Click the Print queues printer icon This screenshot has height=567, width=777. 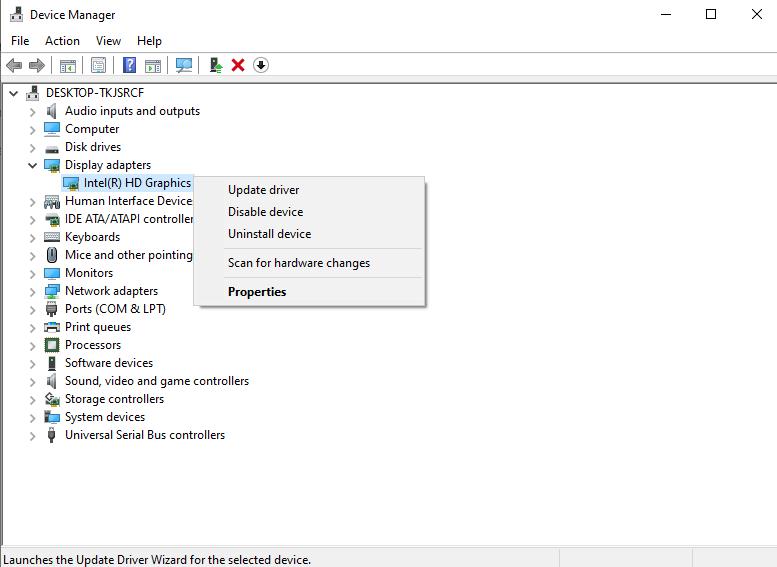pos(52,327)
